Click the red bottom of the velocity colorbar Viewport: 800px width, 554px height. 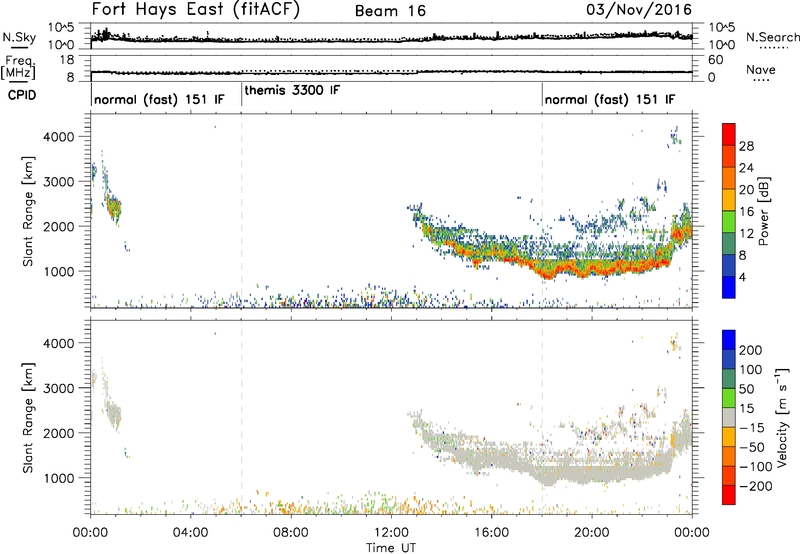729,495
